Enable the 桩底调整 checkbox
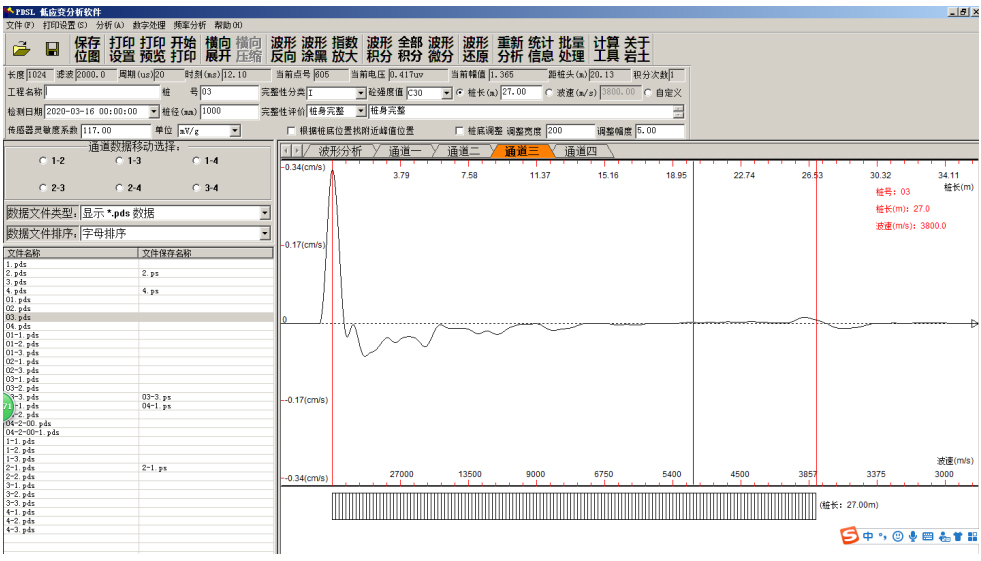The height and width of the screenshot is (561, 981). click(x=459, y=131)
